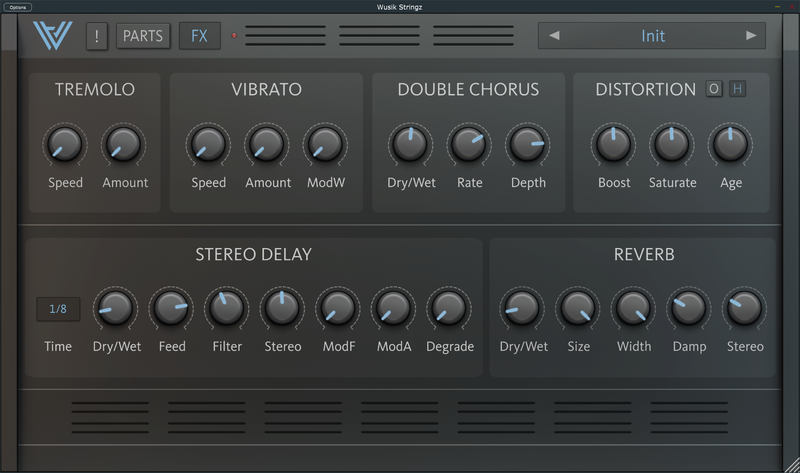Toggle the Distortion O button

pyautogui.click(x=714, y=89)
